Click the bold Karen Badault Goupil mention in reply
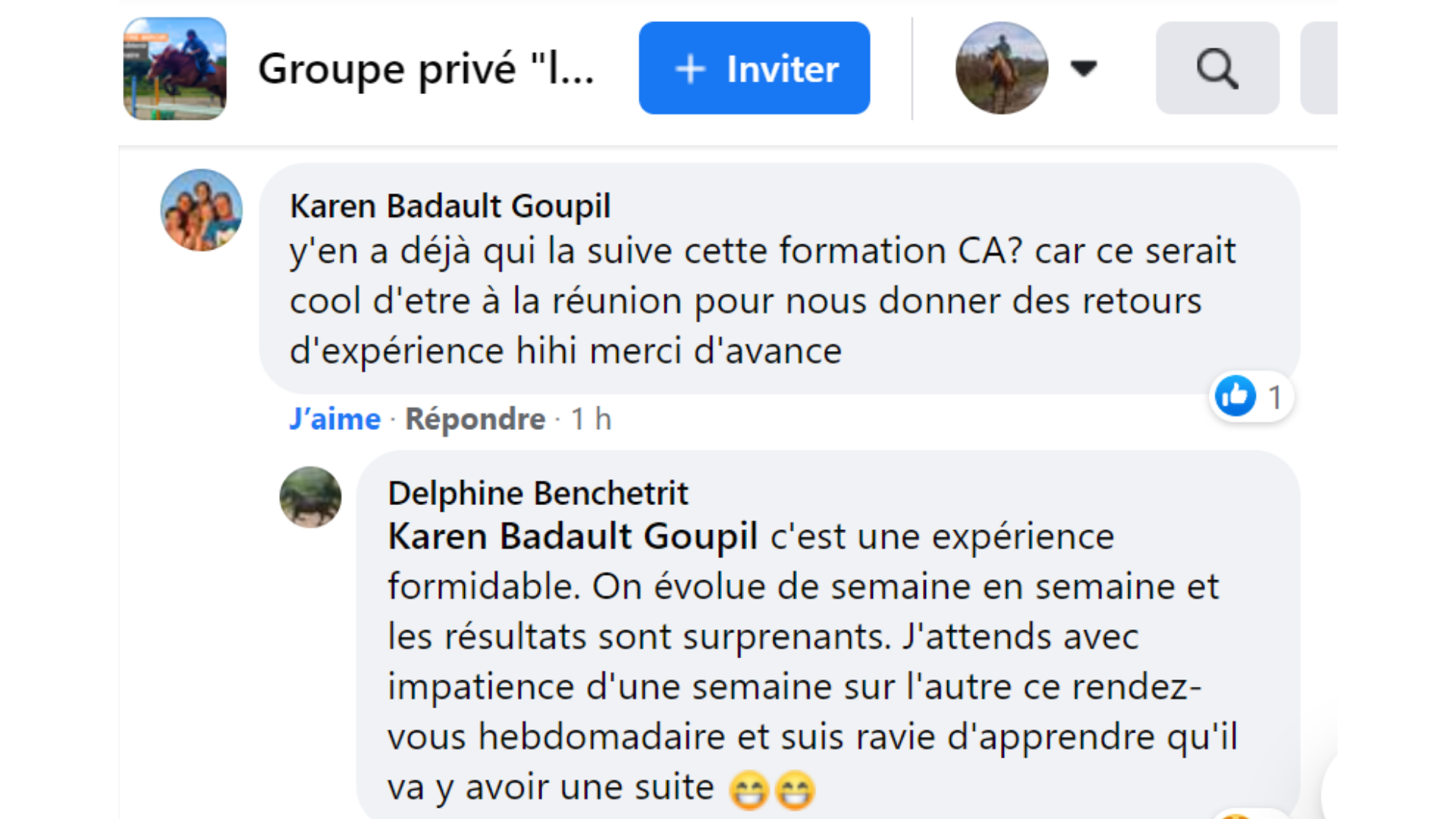 point(573,537)
